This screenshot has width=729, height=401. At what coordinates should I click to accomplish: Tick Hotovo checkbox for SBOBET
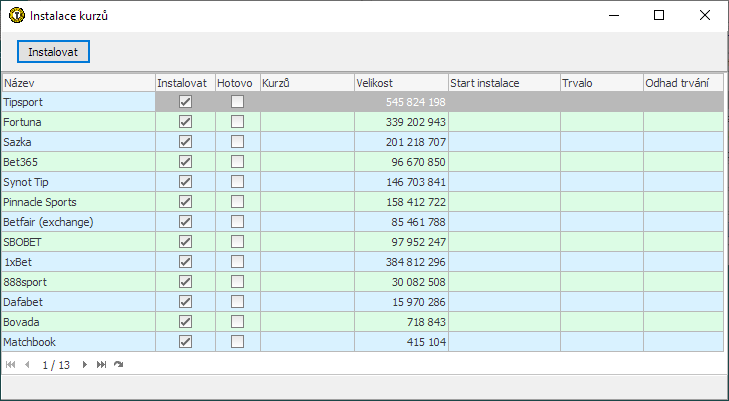pyautogui.click(x=238, y=242)
